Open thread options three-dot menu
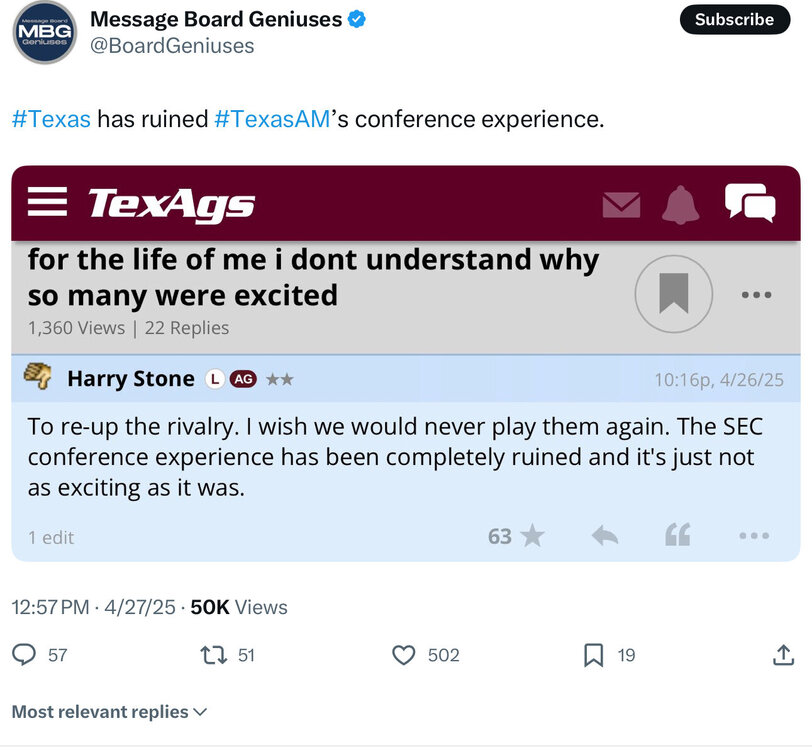This screenshot has width=812, height=750. (756, 294)
